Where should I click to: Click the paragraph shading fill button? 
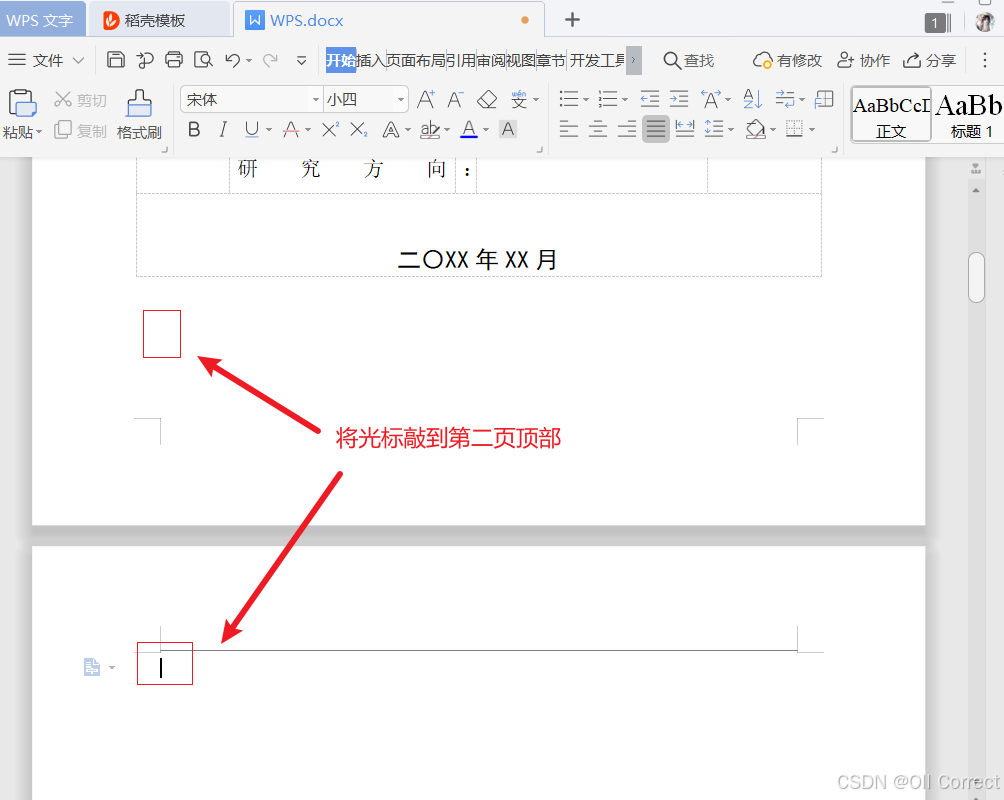(756, 129)
